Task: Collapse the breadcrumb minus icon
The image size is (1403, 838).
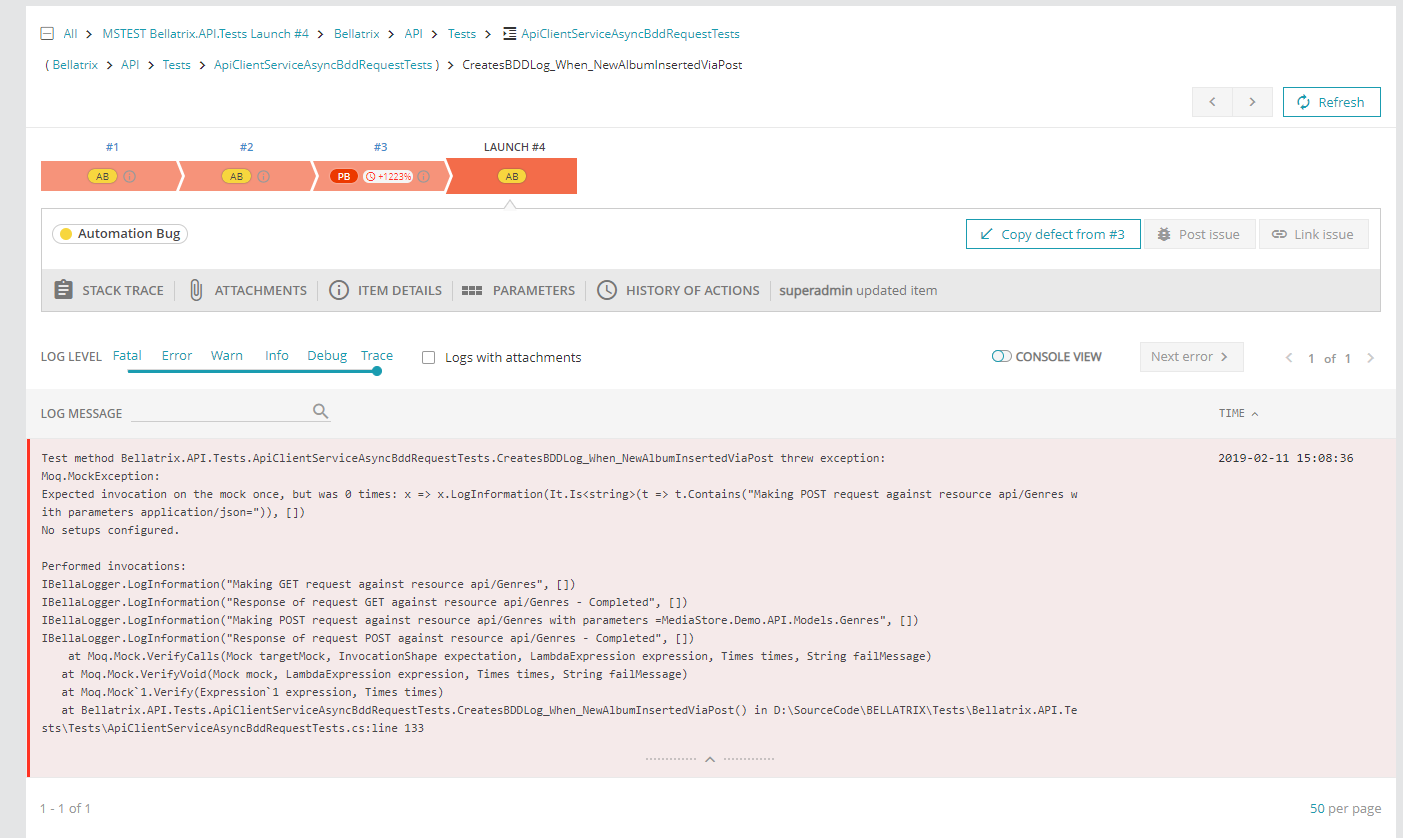Action: pos(47,33)
